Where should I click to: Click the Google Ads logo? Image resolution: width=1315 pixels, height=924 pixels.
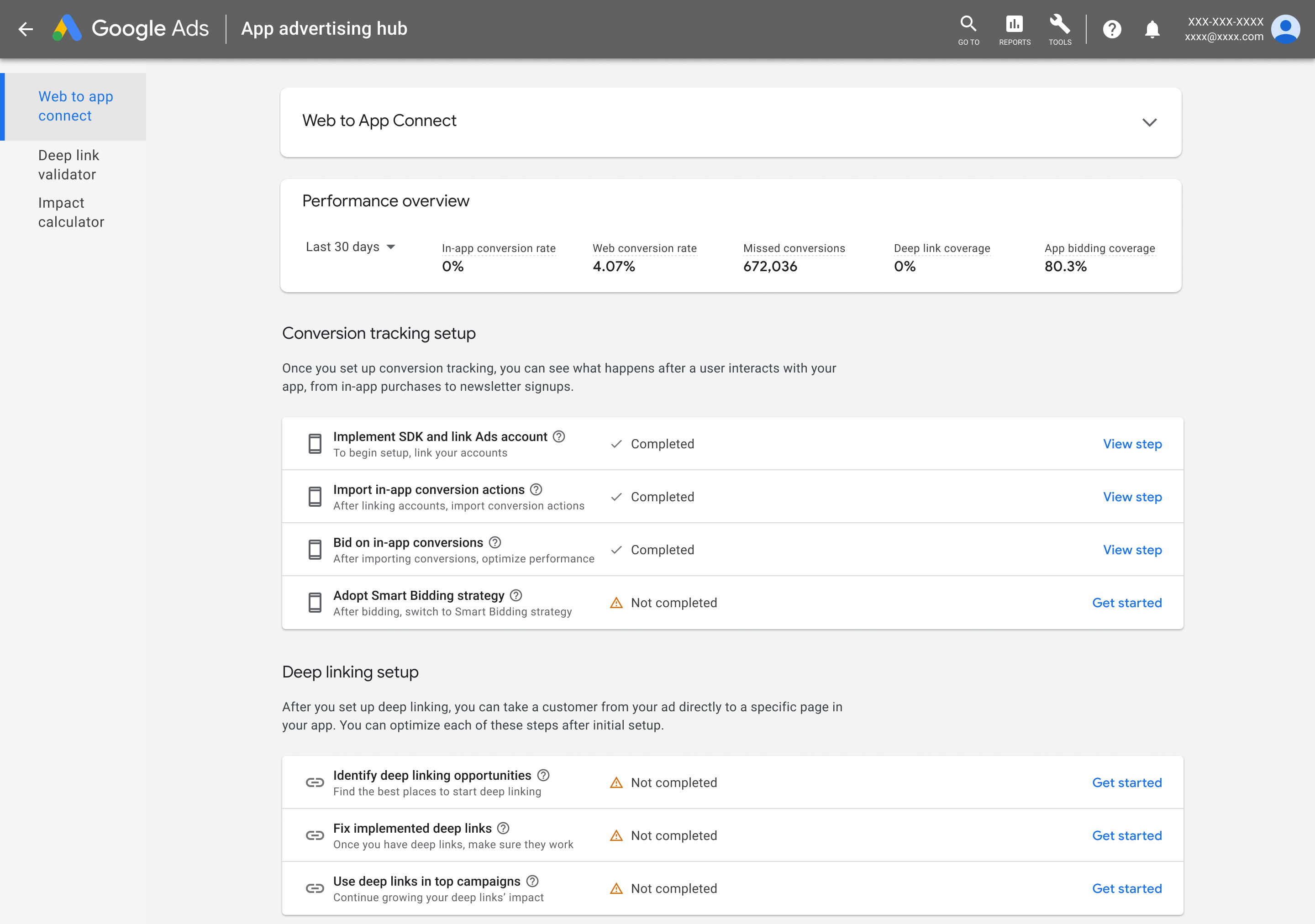132,29
